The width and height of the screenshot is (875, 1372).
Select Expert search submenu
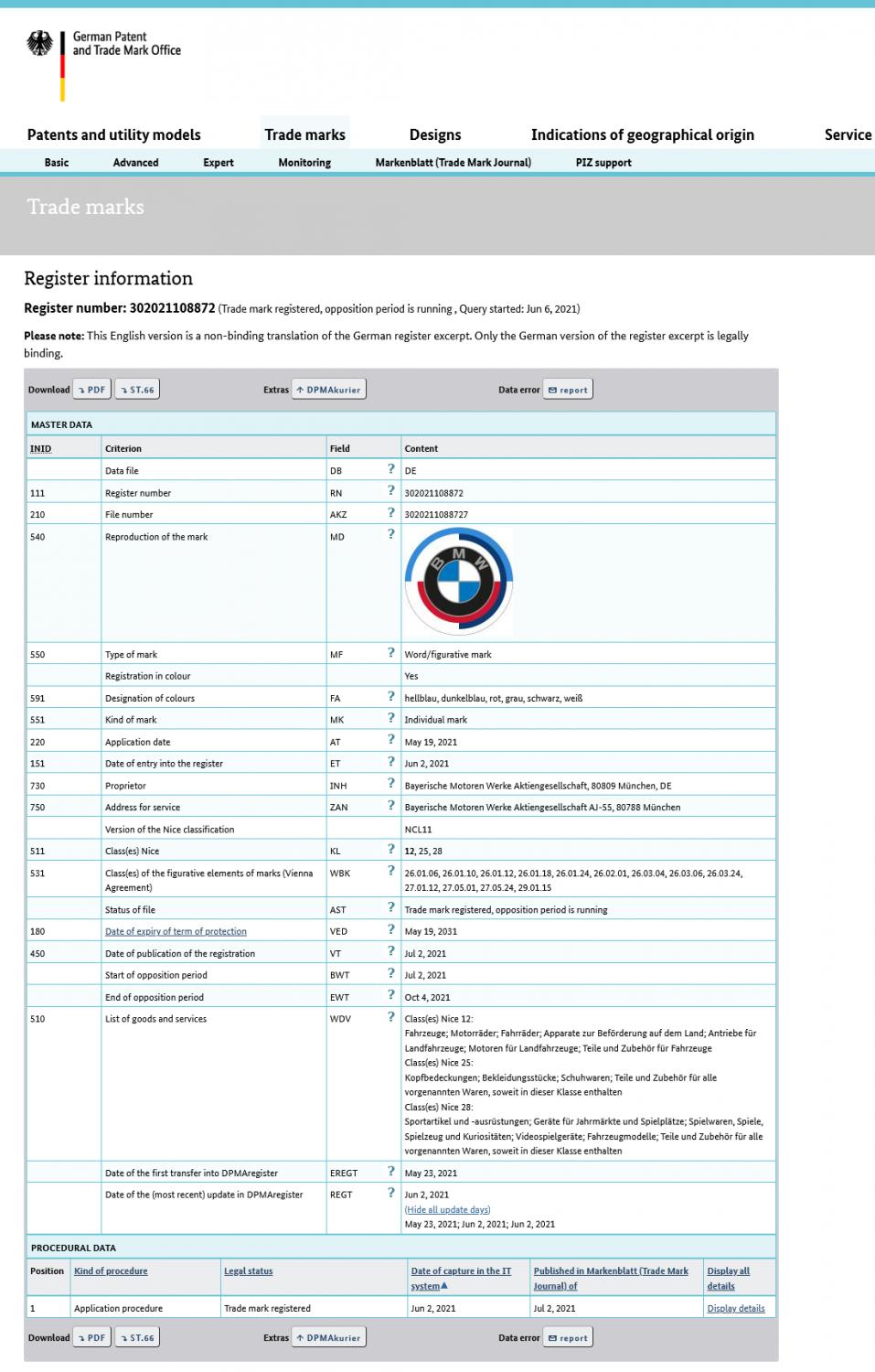click(219, 162)
